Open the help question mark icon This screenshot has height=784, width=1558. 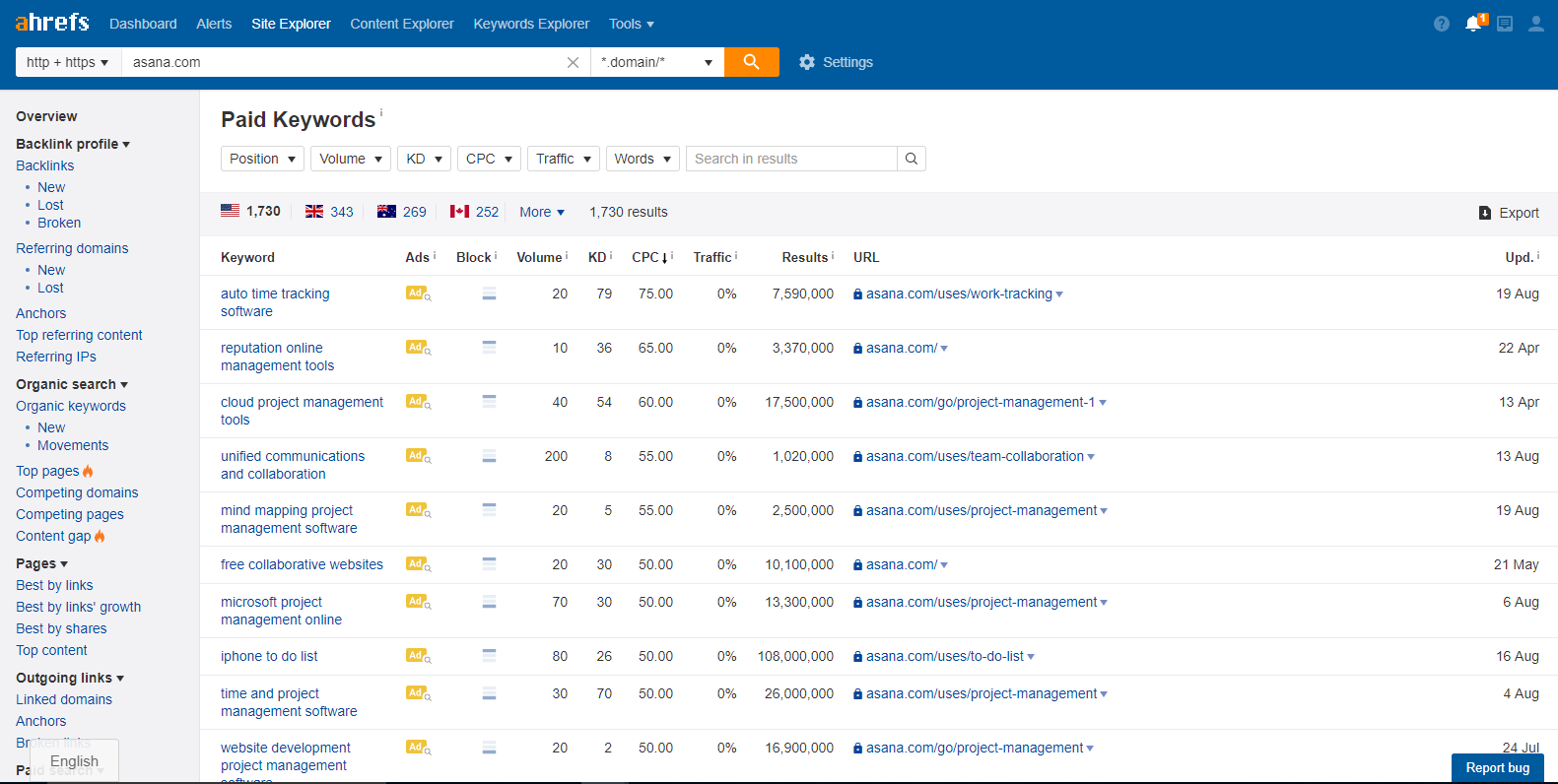[x=1442, y=24]
